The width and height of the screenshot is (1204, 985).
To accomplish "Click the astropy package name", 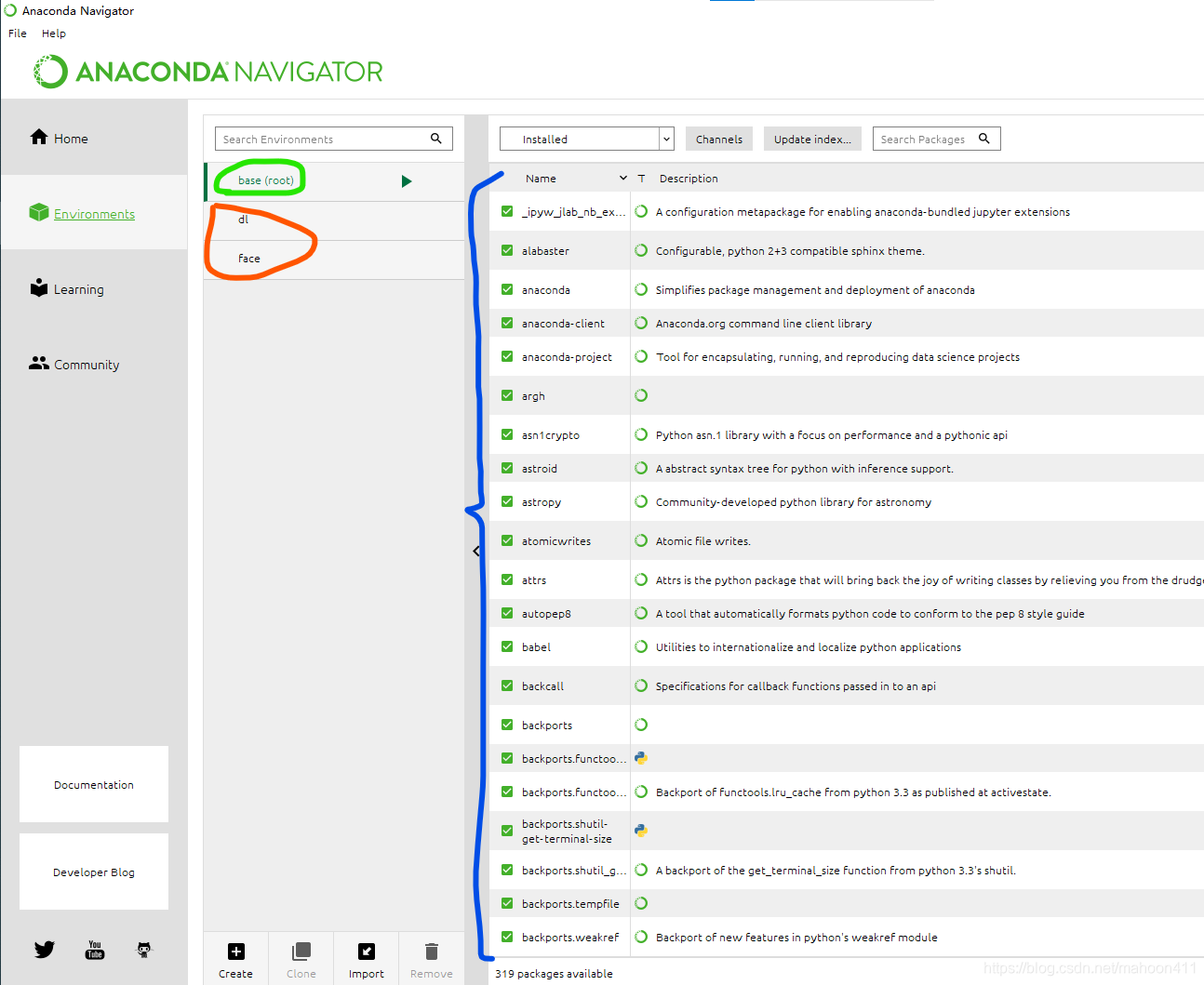I will pos(542,501).
